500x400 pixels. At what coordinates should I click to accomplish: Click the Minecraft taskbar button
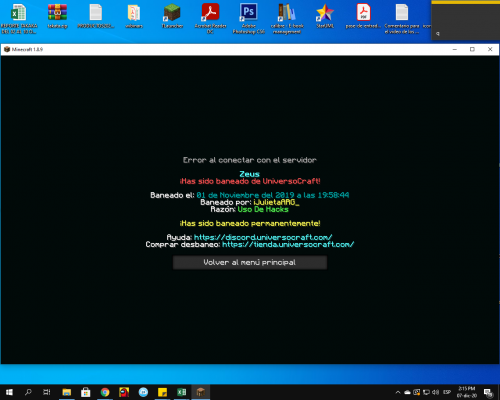coord(201,392)
